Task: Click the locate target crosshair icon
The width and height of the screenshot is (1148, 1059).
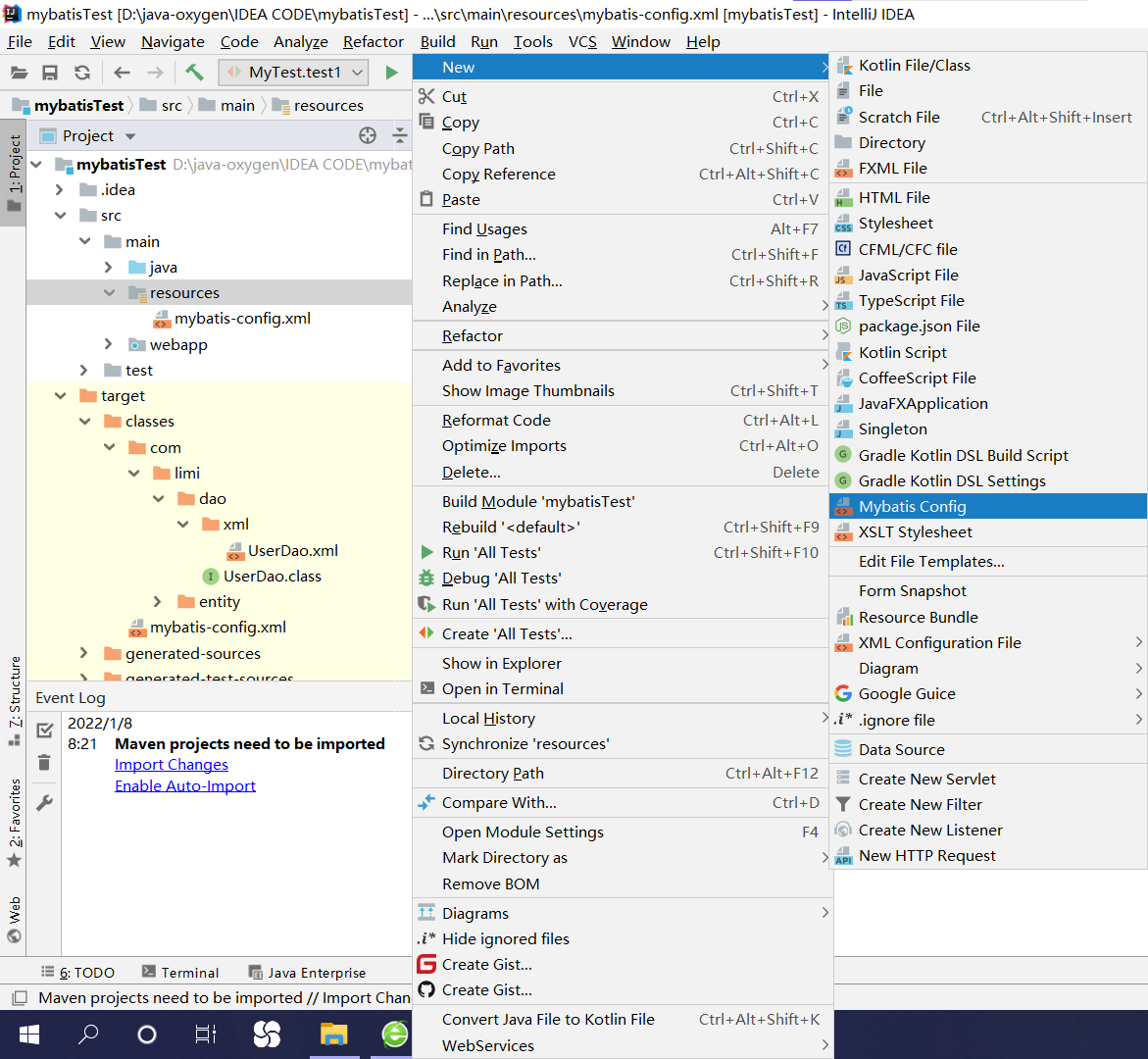Action: pyautogui.click(x=368, y=135)
